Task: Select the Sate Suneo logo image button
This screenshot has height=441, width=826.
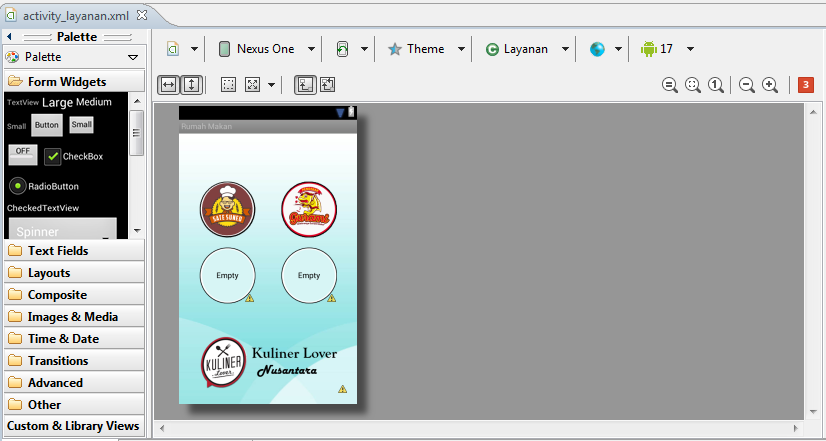Action: 228,209
